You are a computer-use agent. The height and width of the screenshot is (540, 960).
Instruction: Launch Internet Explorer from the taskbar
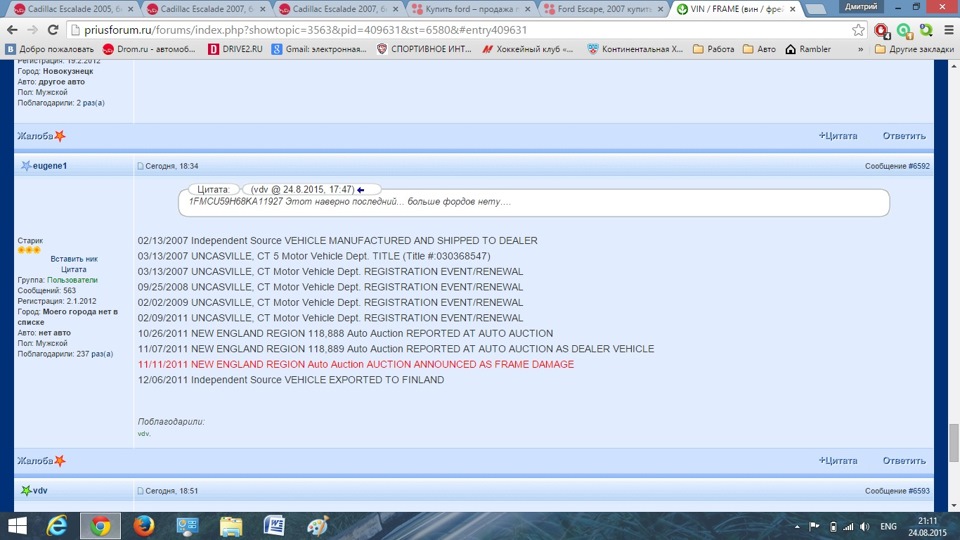[57, 526]
